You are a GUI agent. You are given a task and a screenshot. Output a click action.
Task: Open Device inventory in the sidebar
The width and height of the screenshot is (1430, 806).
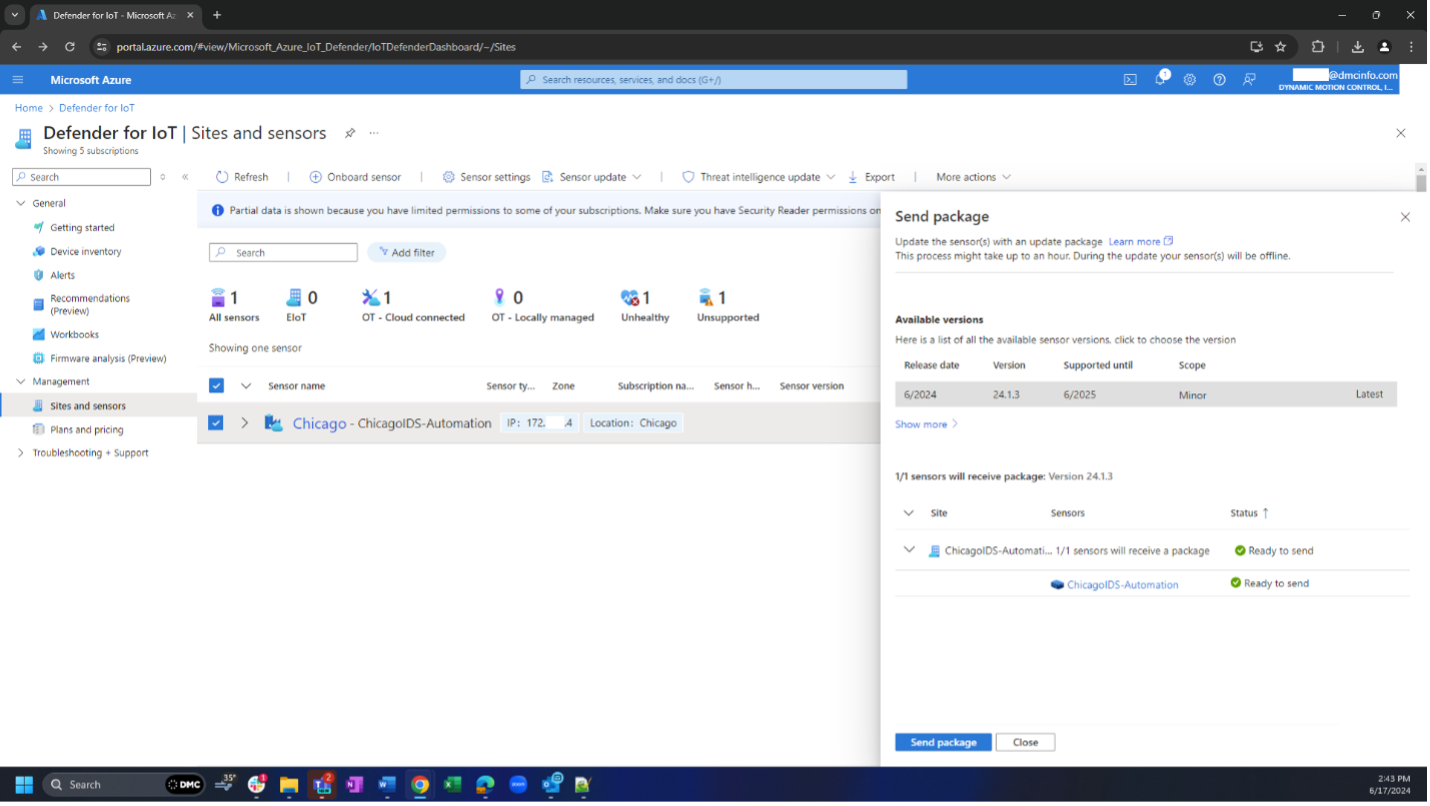click(x=85, y=252)
